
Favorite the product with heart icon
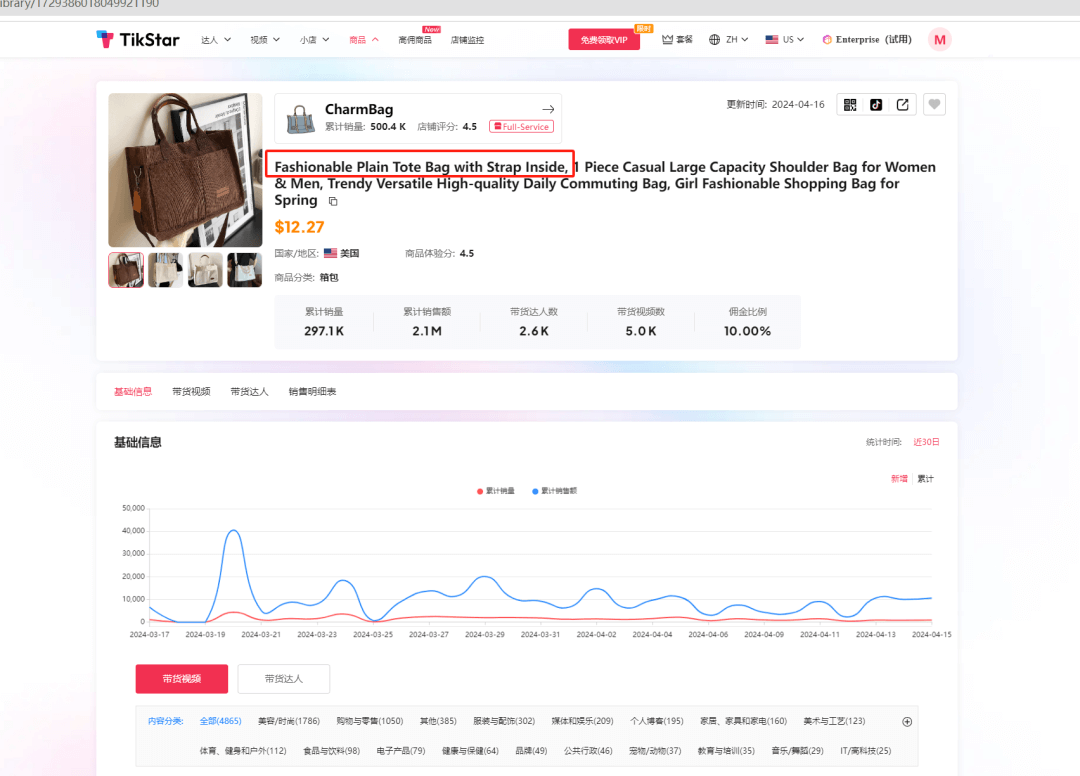click(x=934, y=105)
